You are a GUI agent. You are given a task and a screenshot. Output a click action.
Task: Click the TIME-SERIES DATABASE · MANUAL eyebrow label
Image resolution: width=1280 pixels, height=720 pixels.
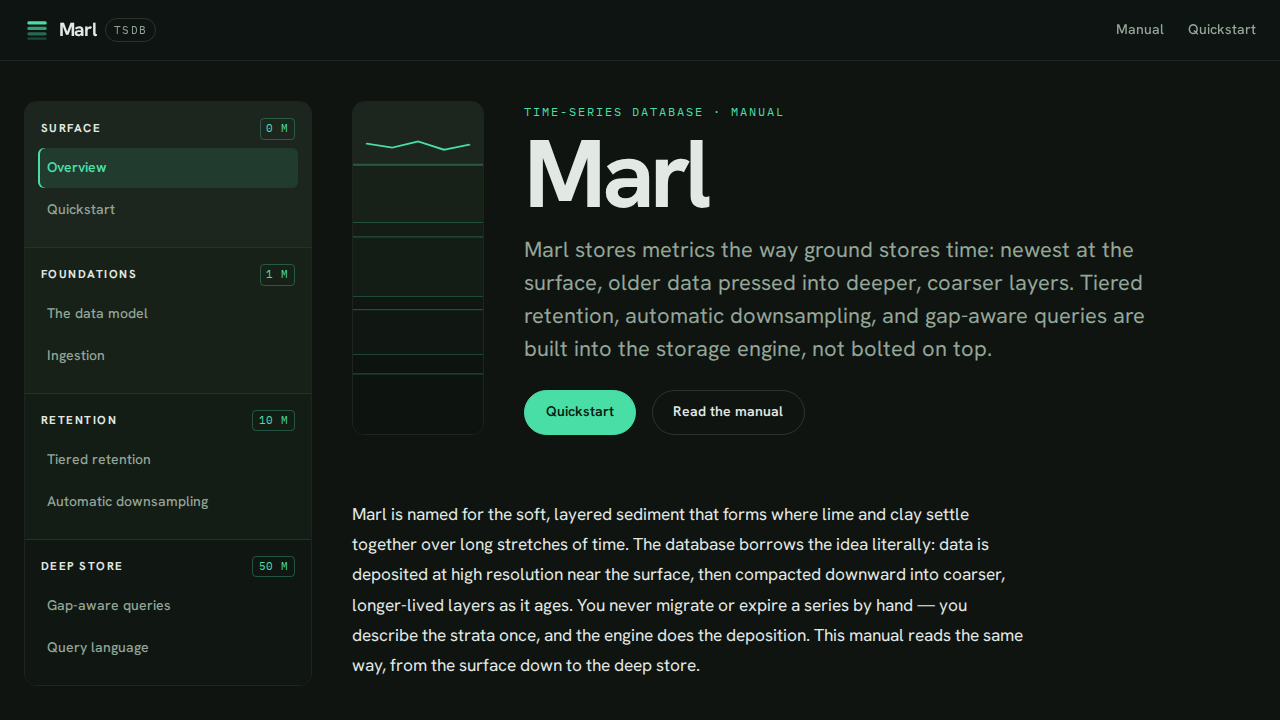[x=654, y=112]
